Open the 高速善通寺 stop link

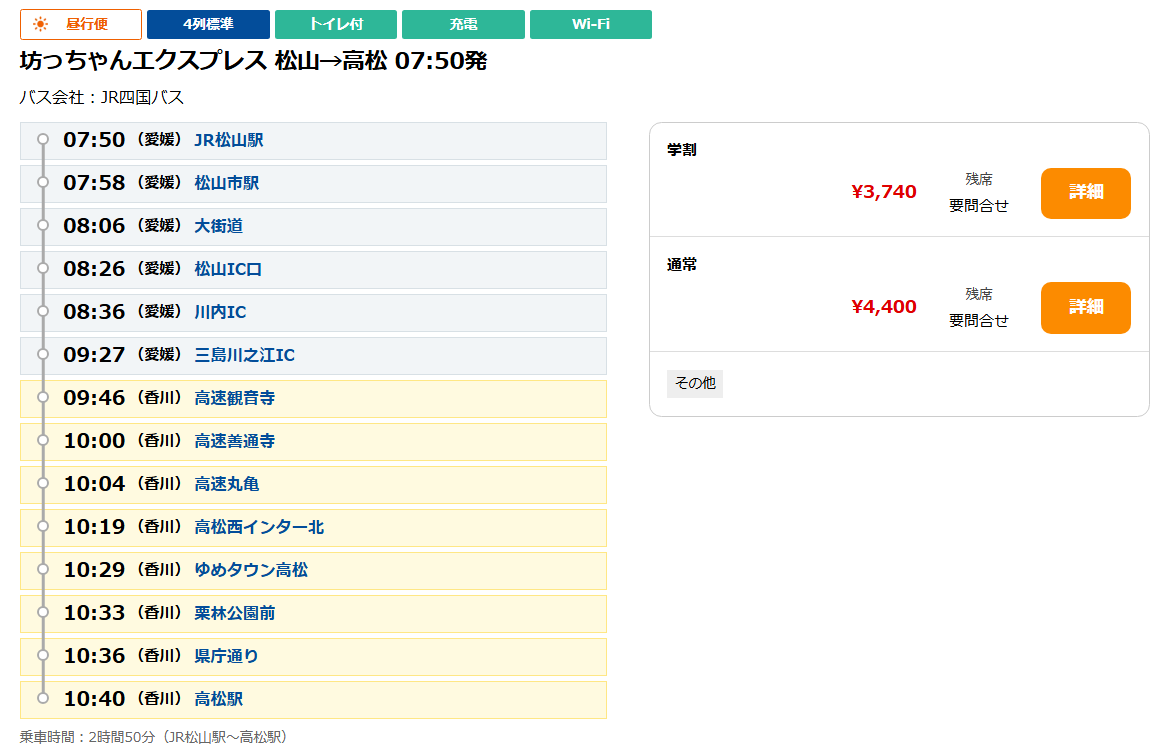tap(235, 442)
